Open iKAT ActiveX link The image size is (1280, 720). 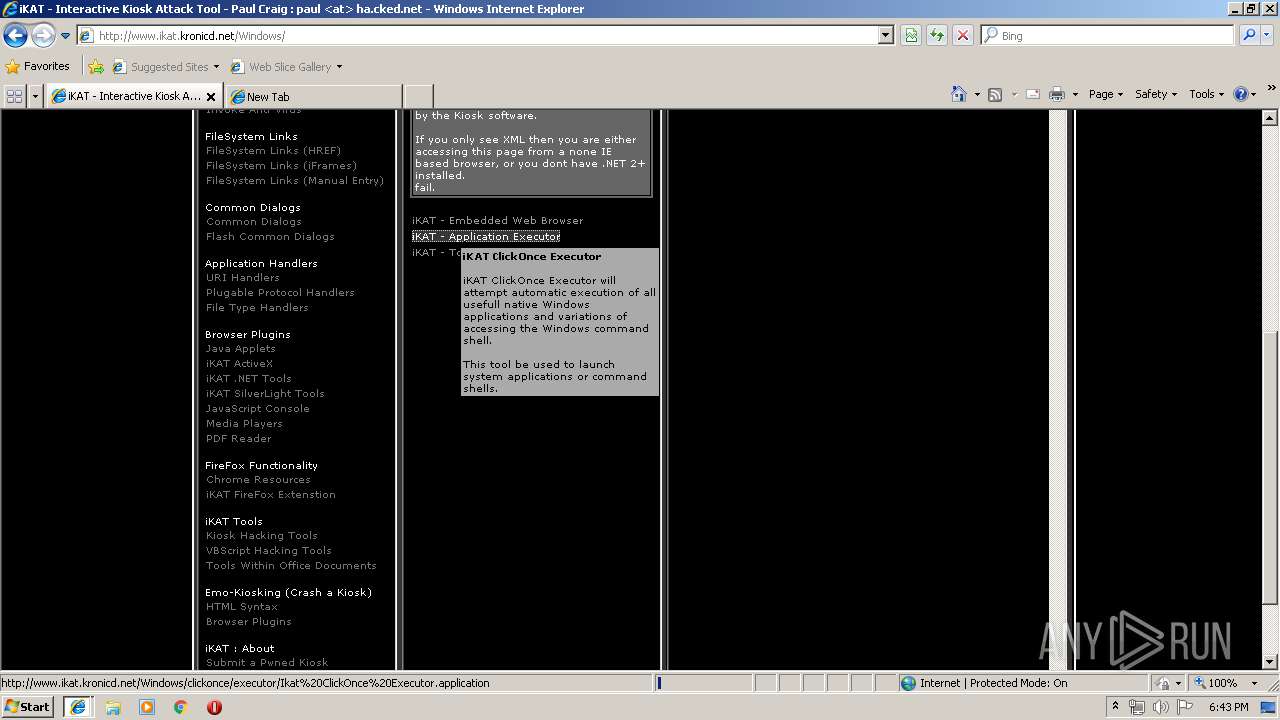[x=239, y=364]
